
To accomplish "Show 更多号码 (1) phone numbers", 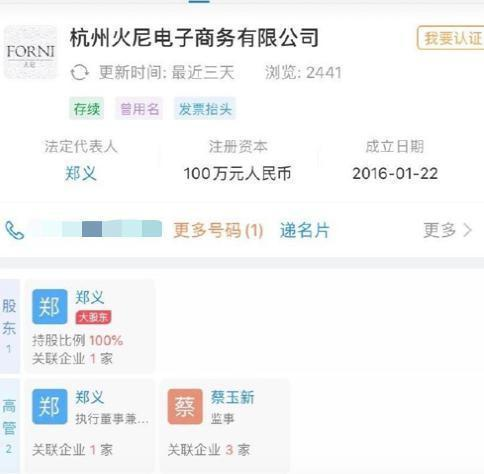I will [x=218, y=230].
